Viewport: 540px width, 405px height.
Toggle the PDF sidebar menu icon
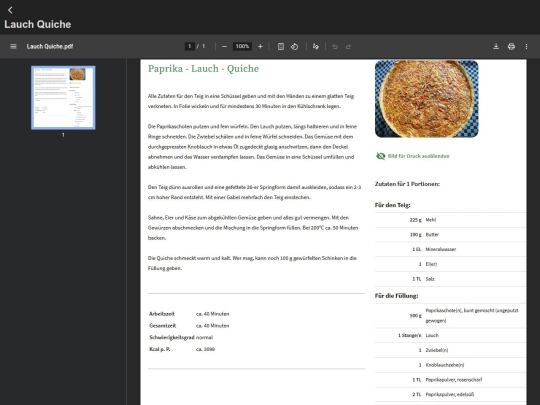click(13, 46)
